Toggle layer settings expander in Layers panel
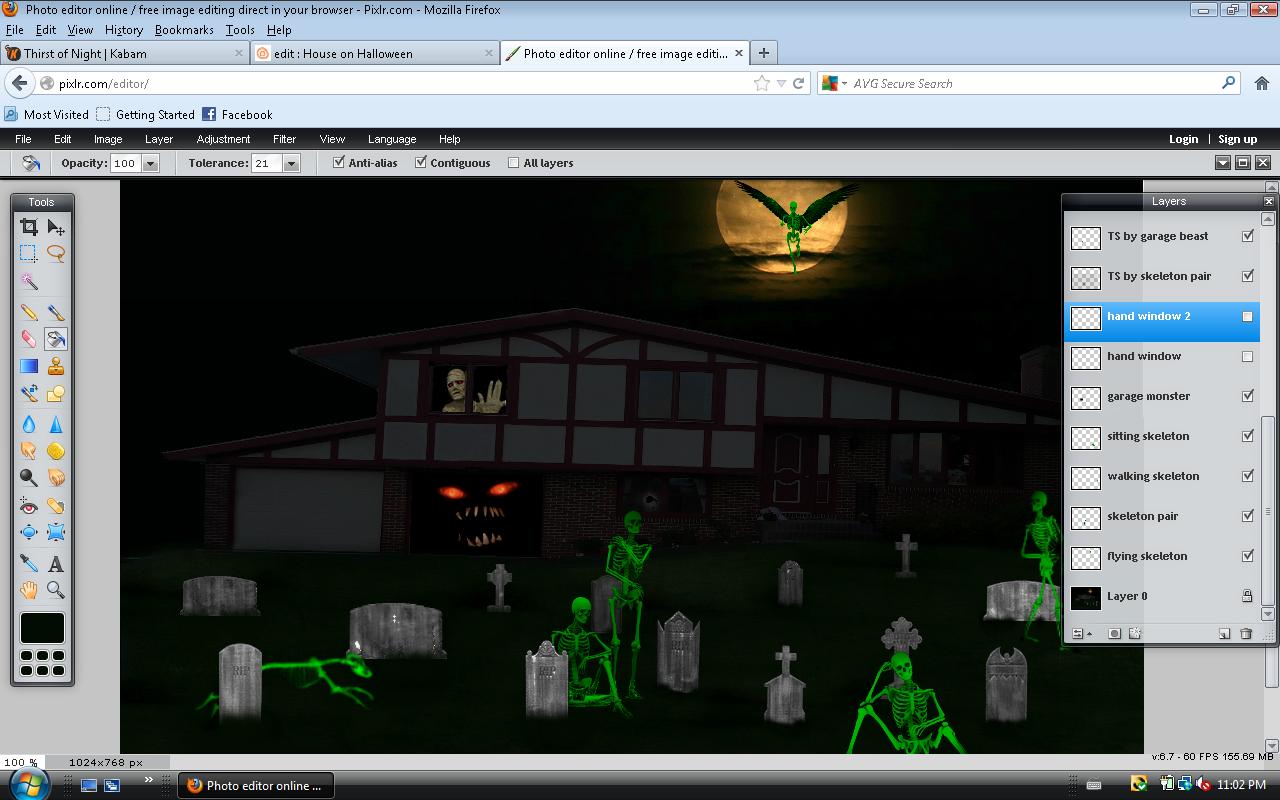The width and height of the screenshot is (1280, 800). tap(1081, 633)
